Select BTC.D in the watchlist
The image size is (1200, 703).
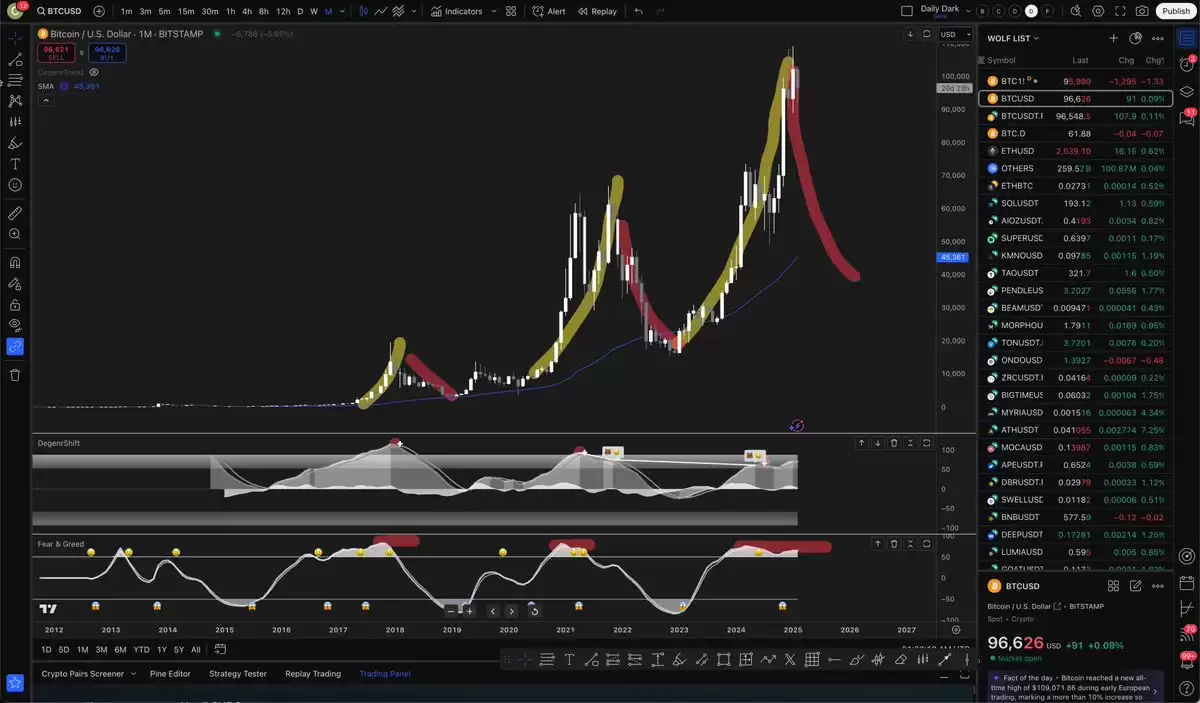1076,133
